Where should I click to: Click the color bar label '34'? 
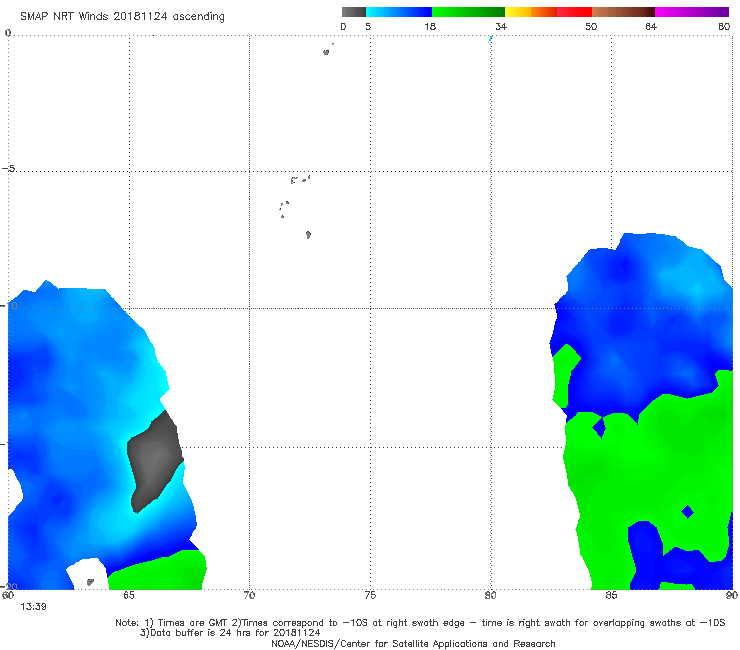tap(501, 27)
